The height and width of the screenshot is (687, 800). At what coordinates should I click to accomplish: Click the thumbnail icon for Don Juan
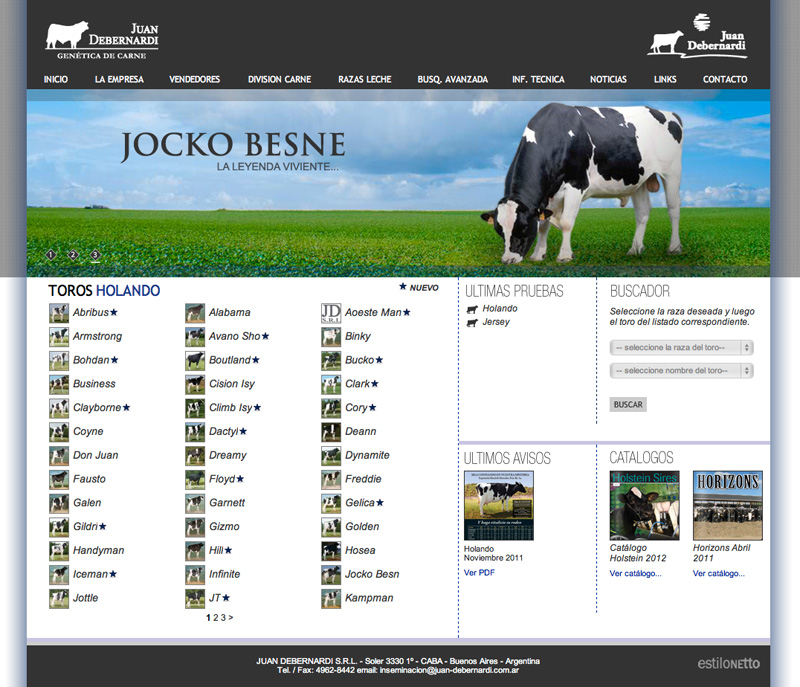pos(59,455)
